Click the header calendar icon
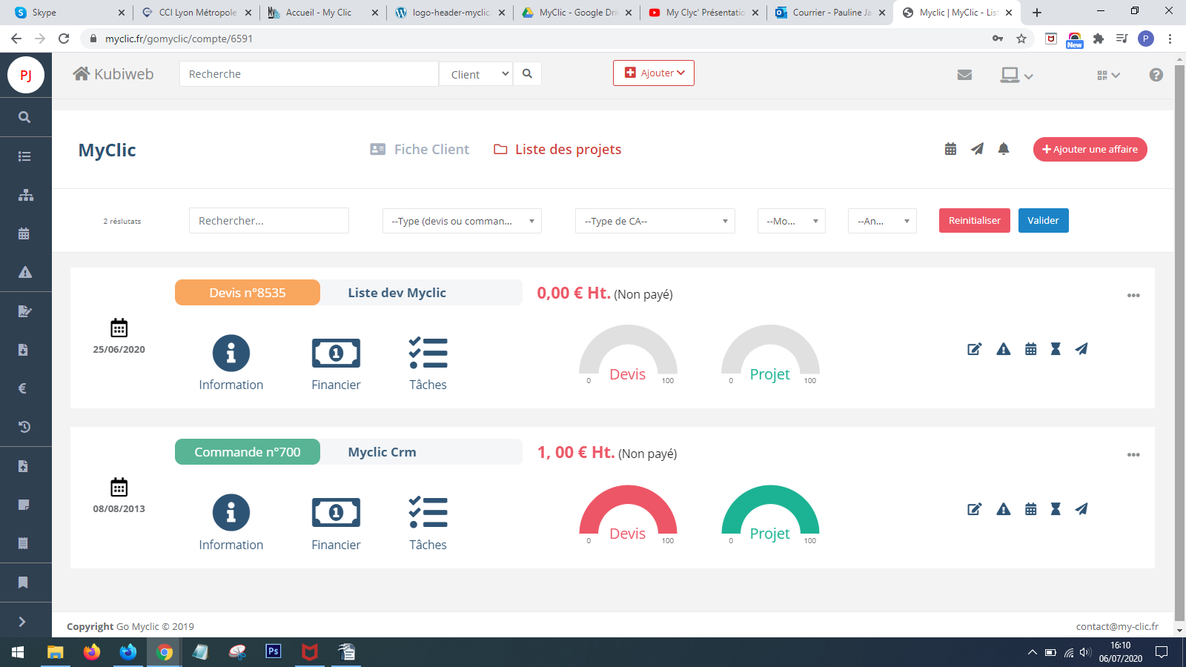This screenshot has height=667, width=1186. 951,149
